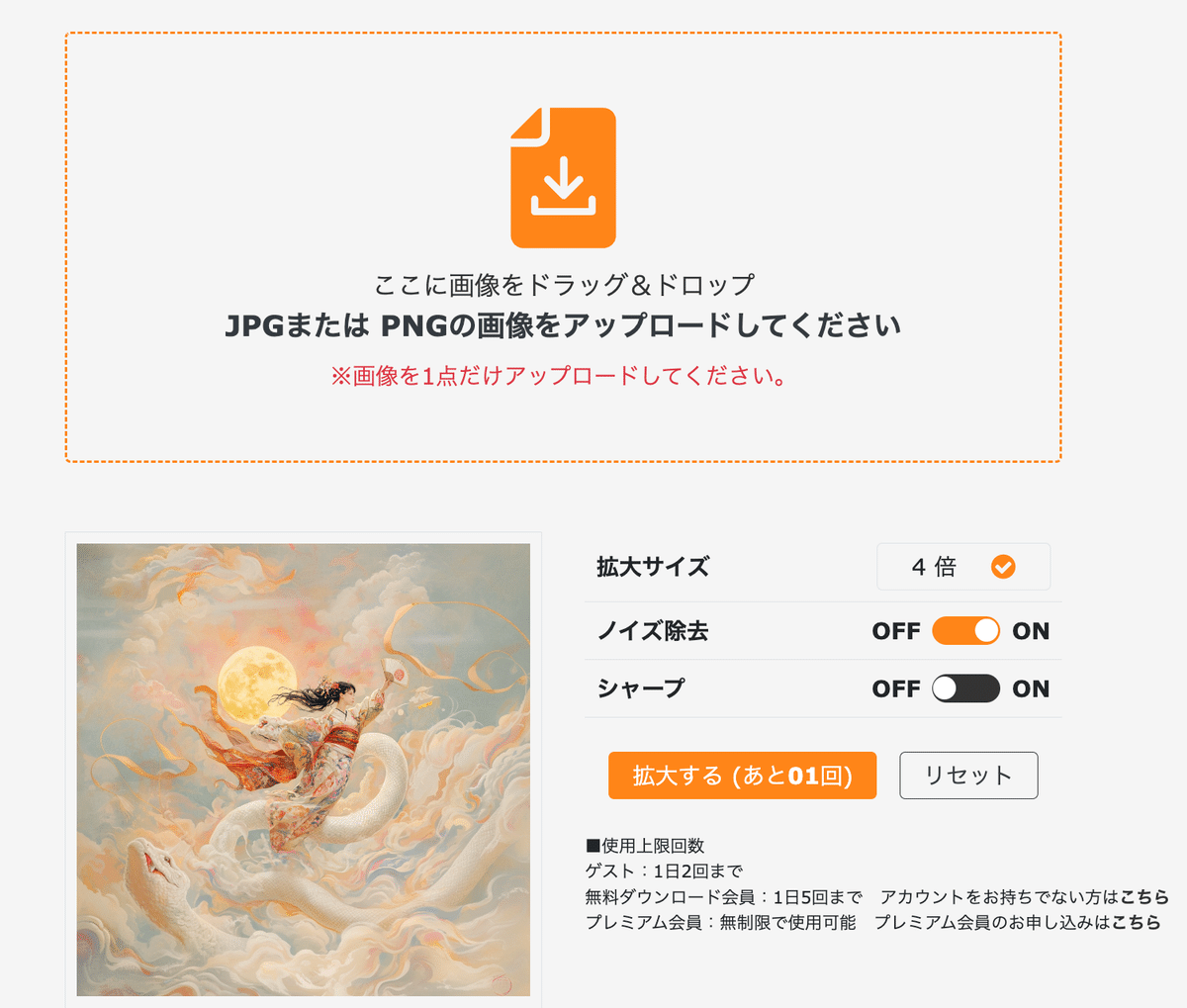1187x1008 pixels.
Task: Click OFF label next to ノイズ除去
Action: click(896, 631)
